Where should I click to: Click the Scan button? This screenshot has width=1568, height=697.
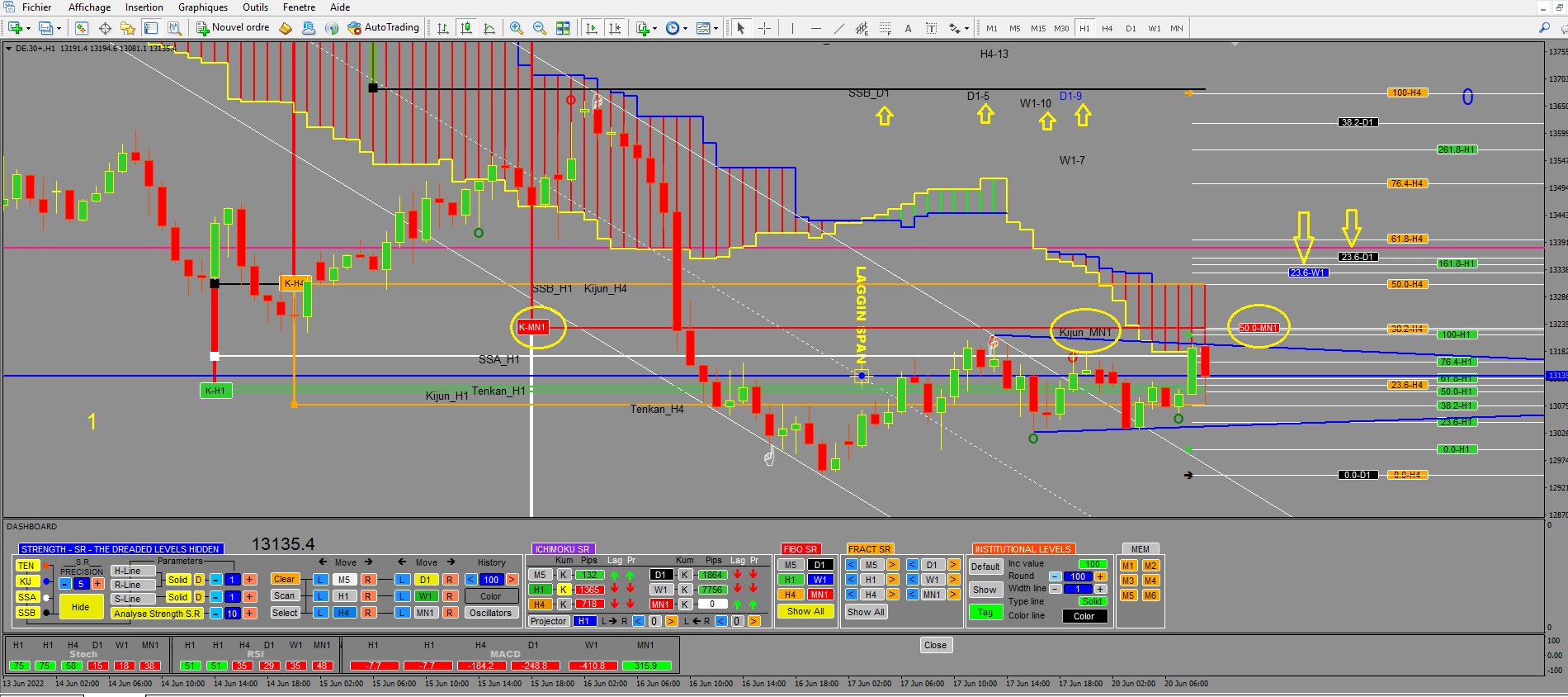click(285, 595)
